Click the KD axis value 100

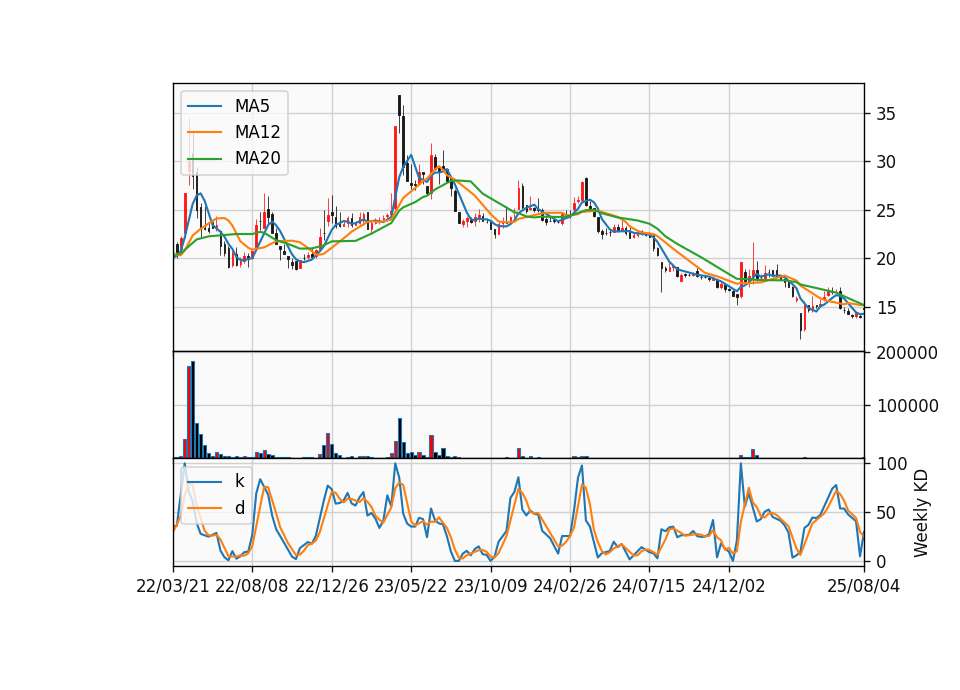click(x=891, y=464)
